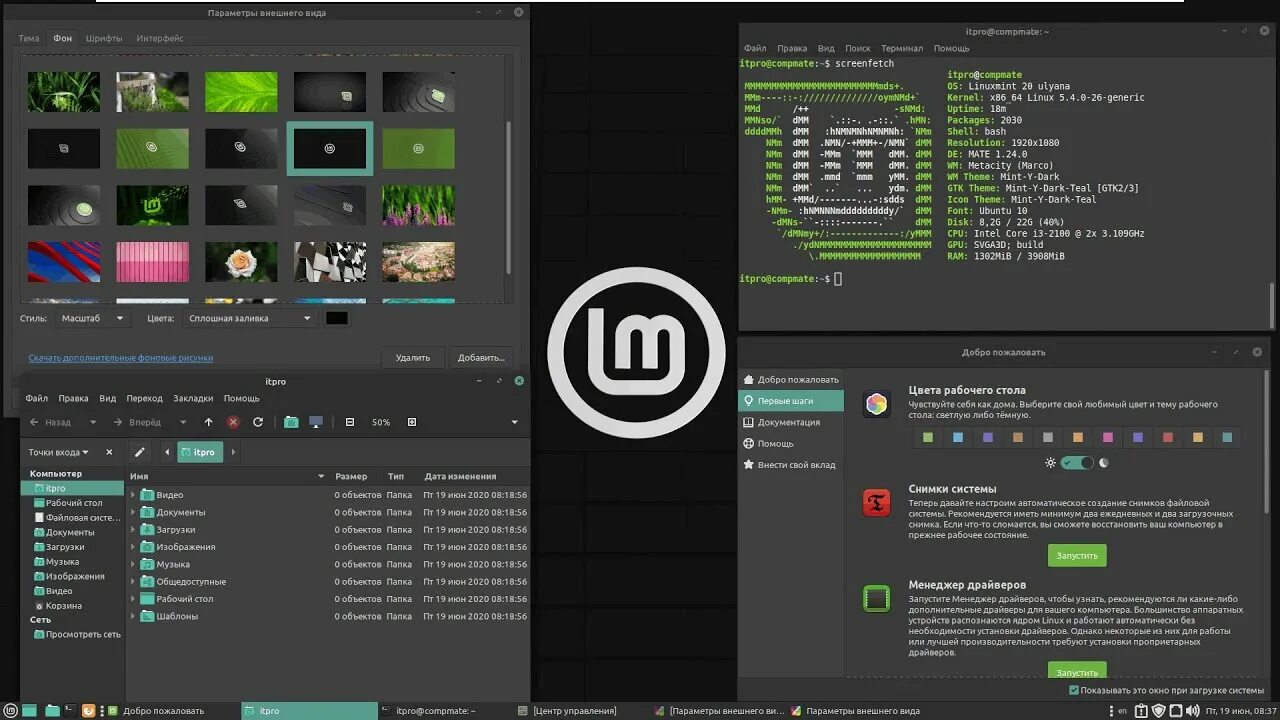This screenshot has height=720, width=1280.
Task: Zoom out file manager view
Action: 350,422
